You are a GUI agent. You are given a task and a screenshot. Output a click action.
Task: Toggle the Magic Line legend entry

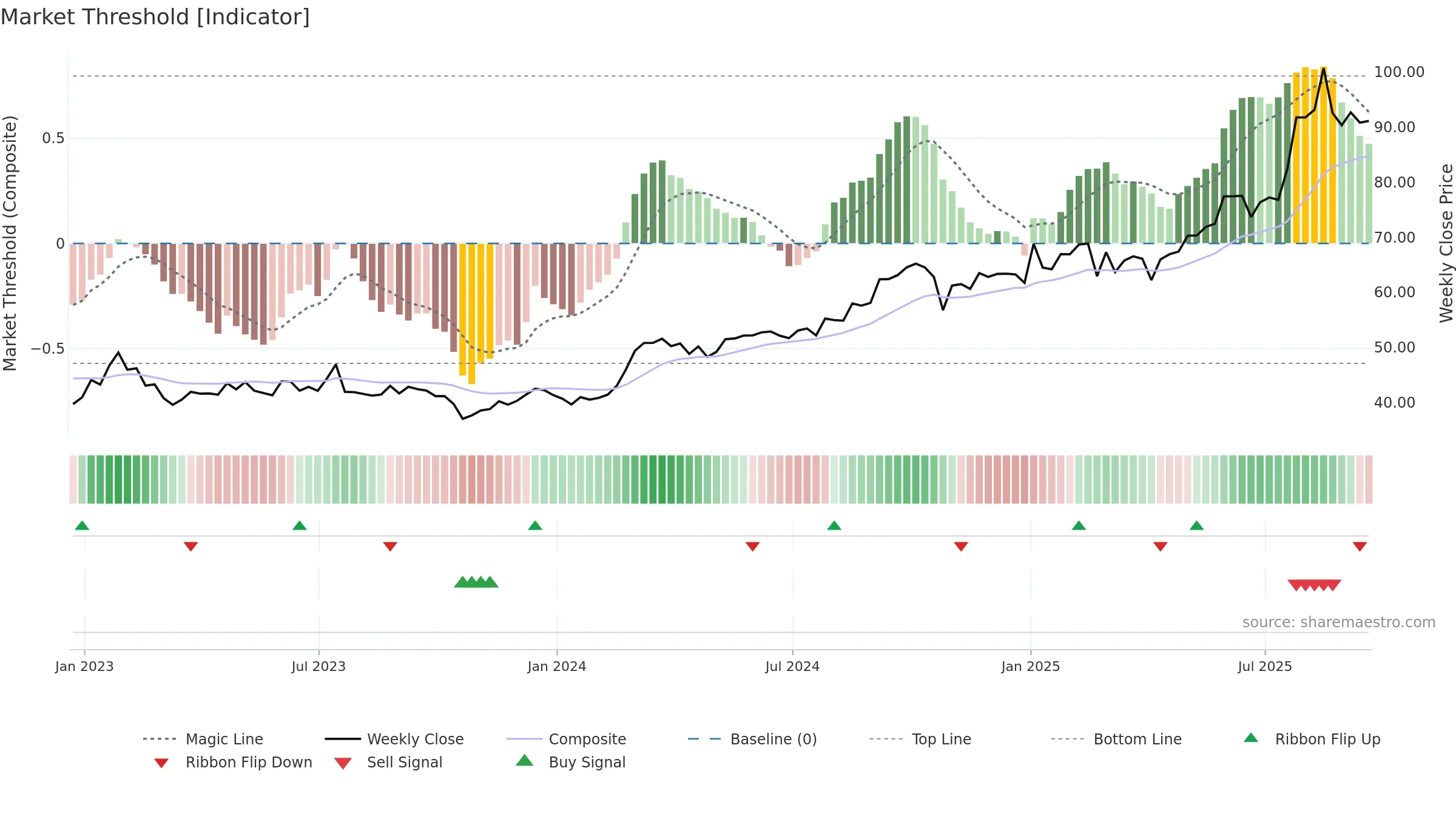pos(203,739)
